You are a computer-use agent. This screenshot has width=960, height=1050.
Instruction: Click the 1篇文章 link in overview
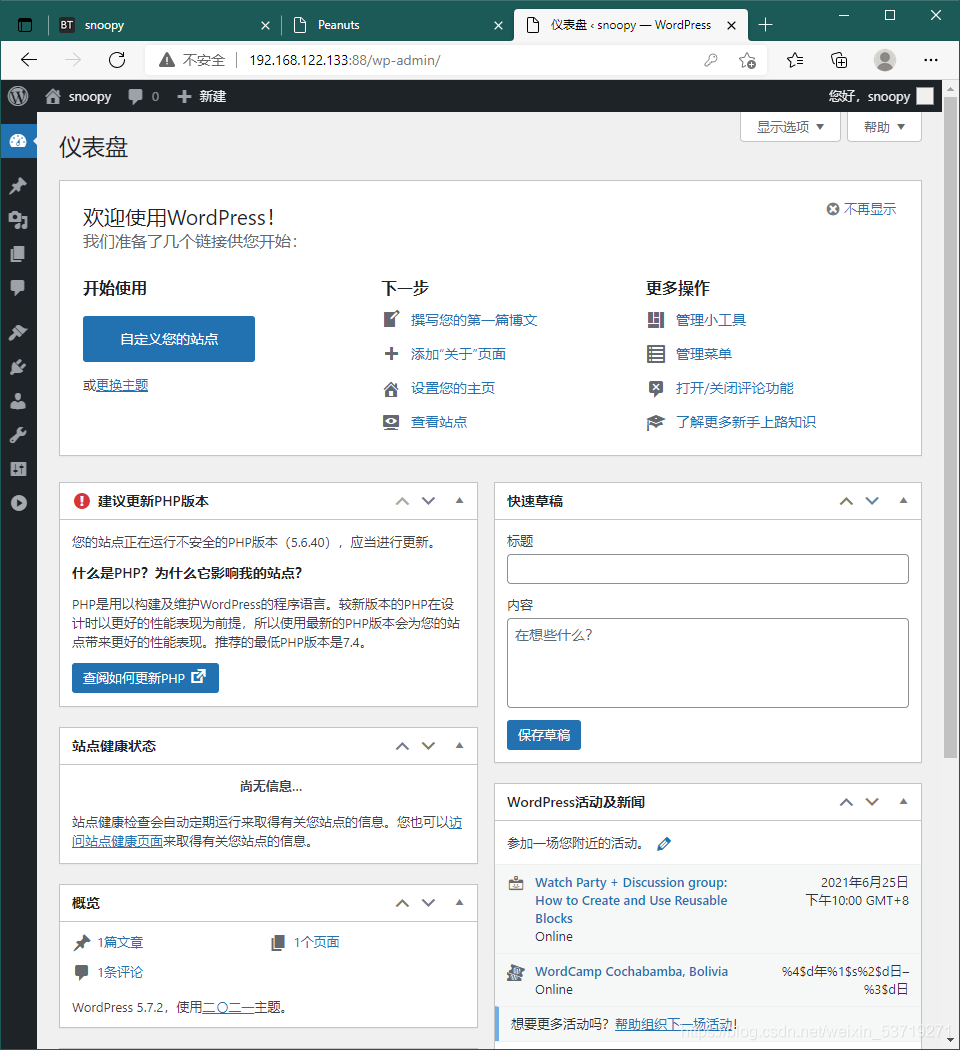pyautogui.click(x=121, y=942)
